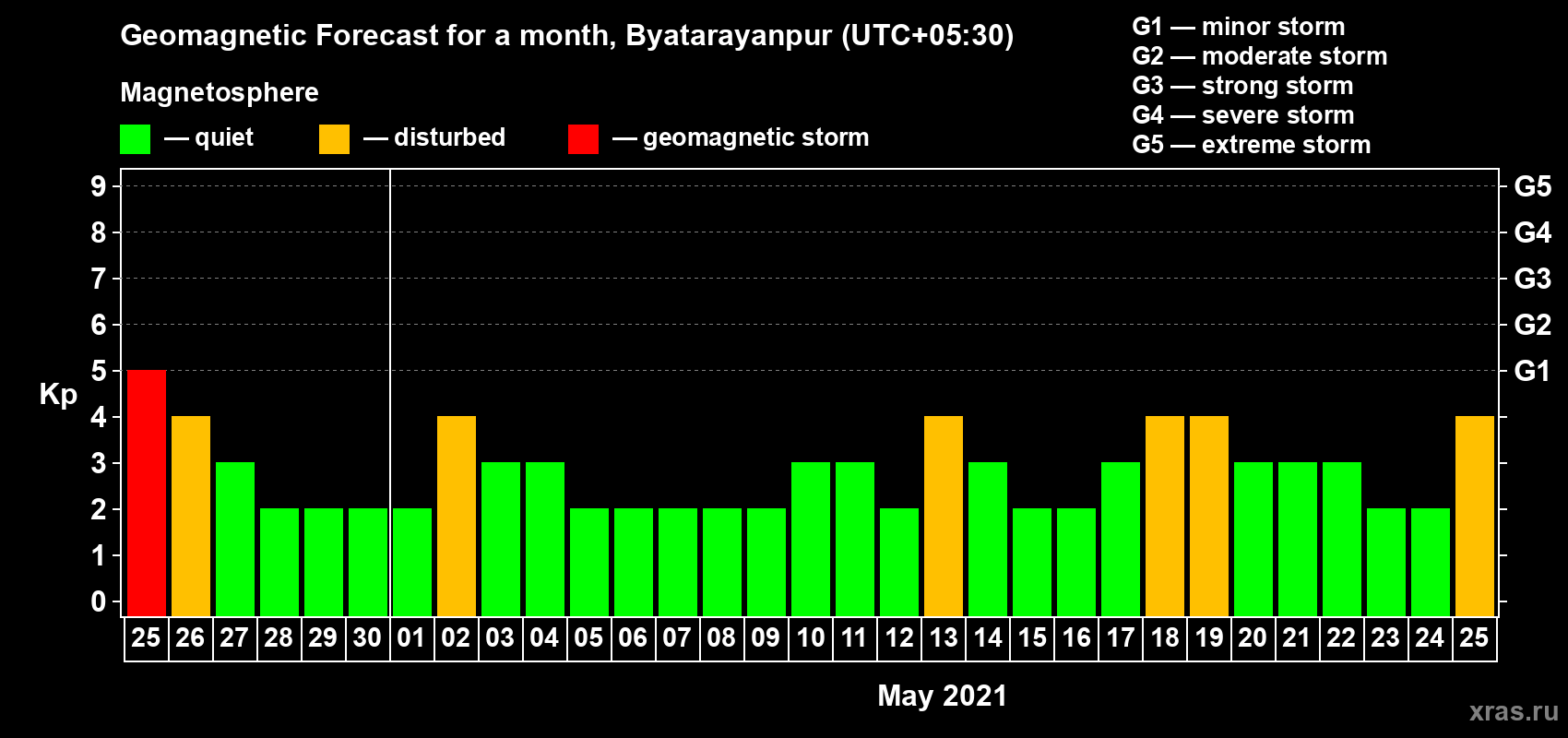Click the G3 label on right axis
The image size is (1568, 738).
click(1533, 279)
